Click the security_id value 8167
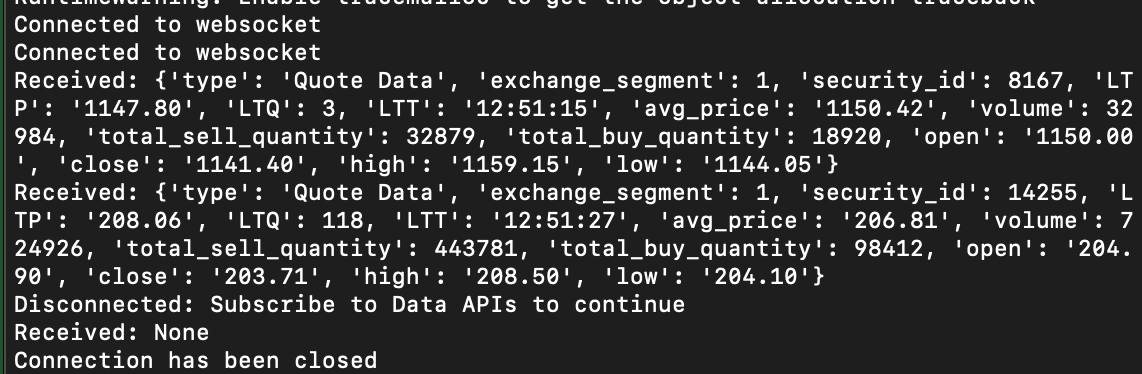 click(1033, 81)
